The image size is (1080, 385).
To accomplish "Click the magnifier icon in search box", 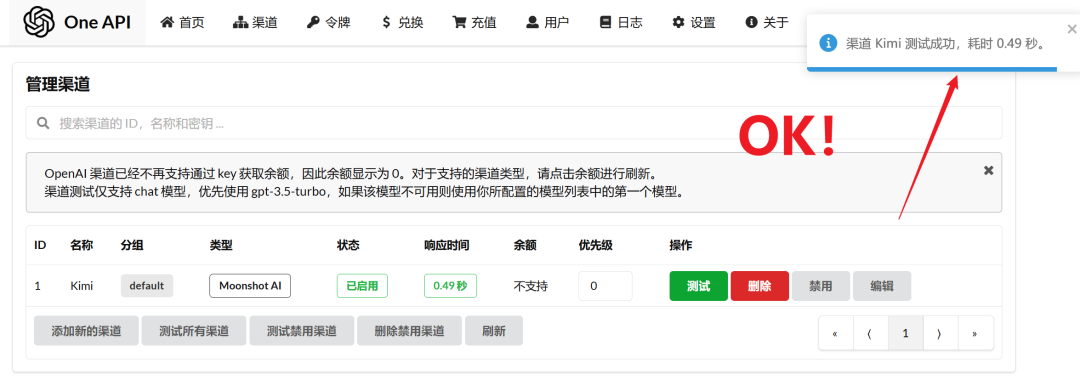I will pos(43,123).
